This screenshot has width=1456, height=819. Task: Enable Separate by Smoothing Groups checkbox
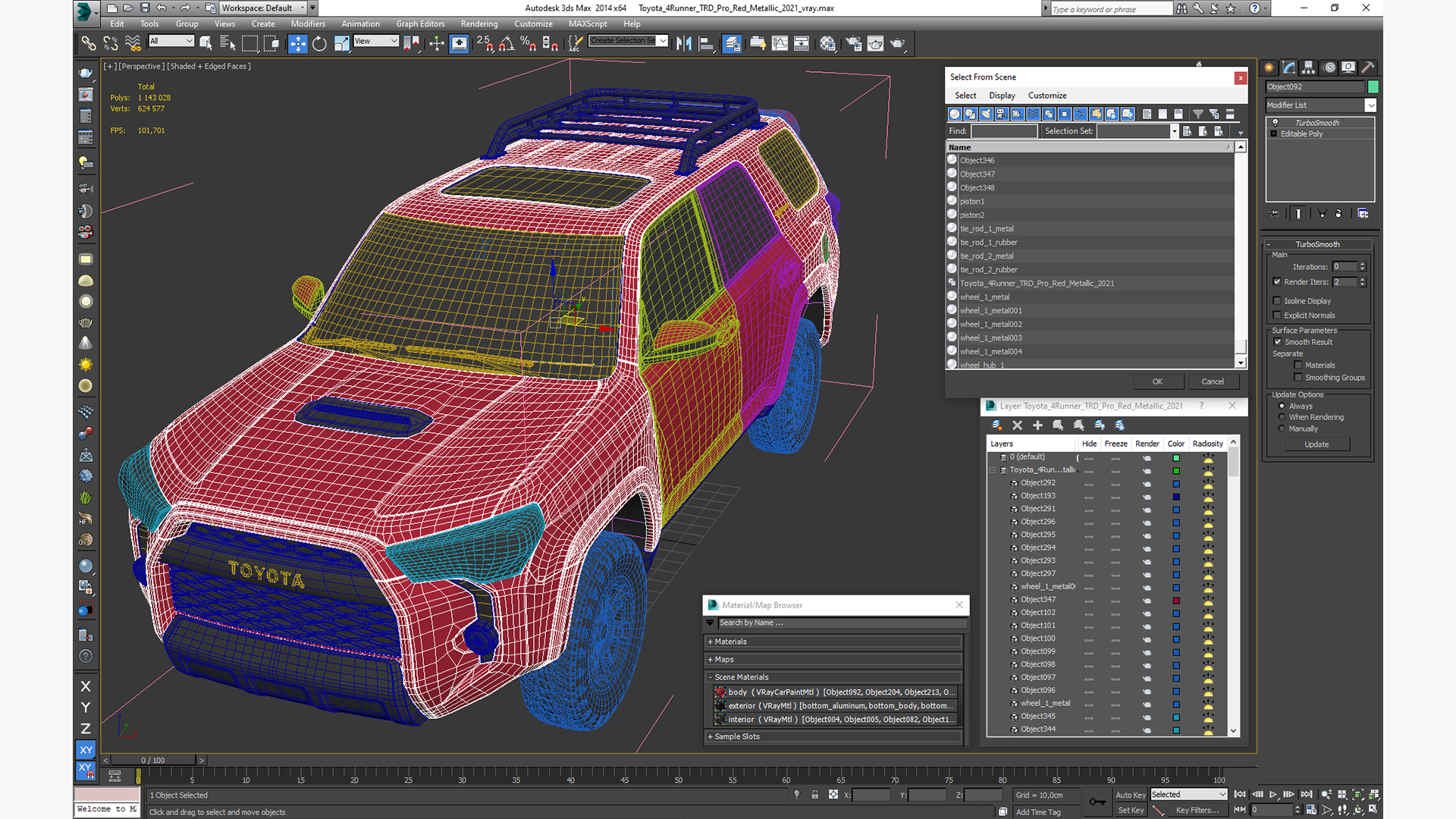click(1298, 378)
